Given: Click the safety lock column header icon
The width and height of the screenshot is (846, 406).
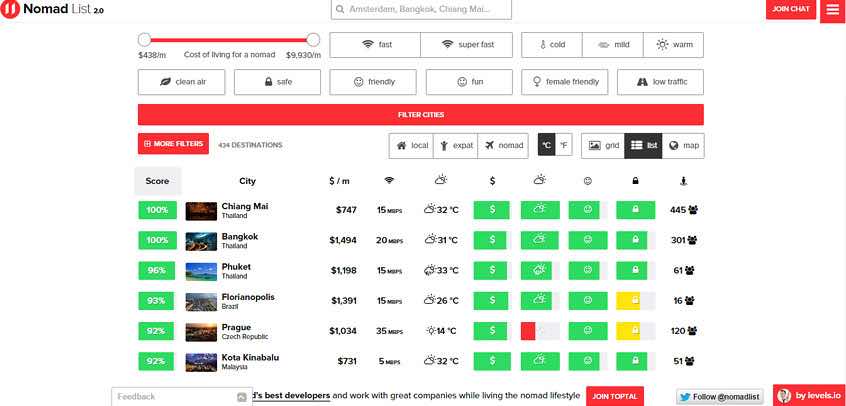Looking at the screenshot, I should pyautogui.click(x=635, y=181).
